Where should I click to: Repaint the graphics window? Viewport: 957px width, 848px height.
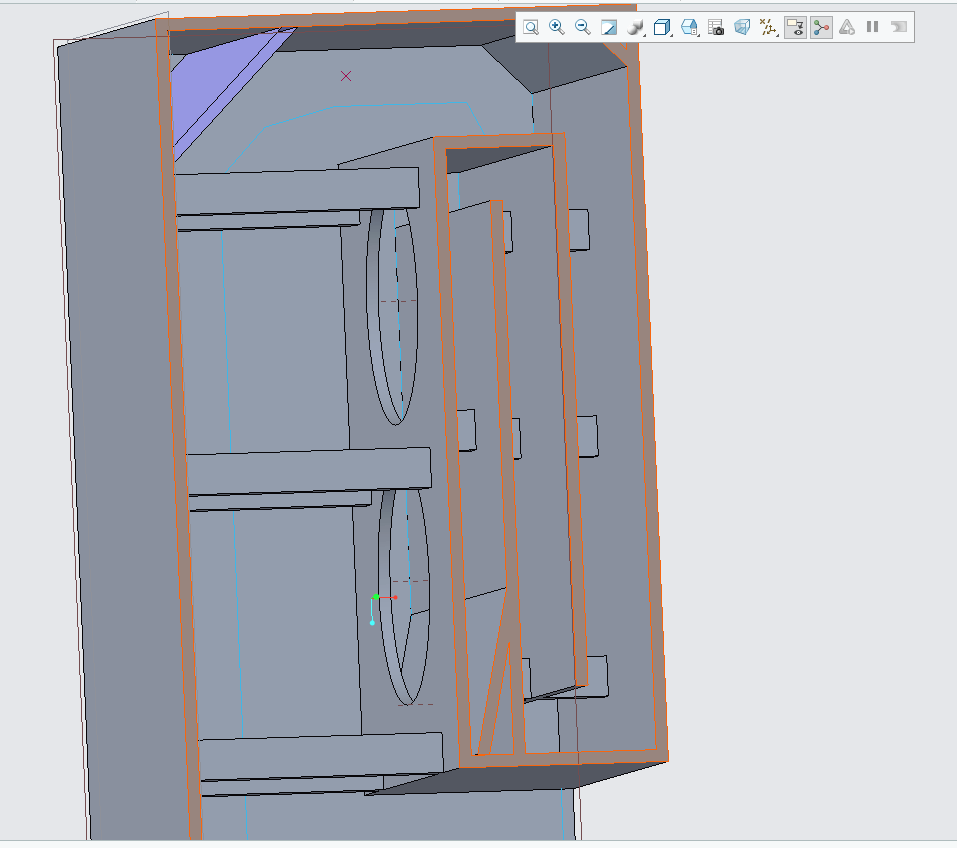tap(609, 27)
